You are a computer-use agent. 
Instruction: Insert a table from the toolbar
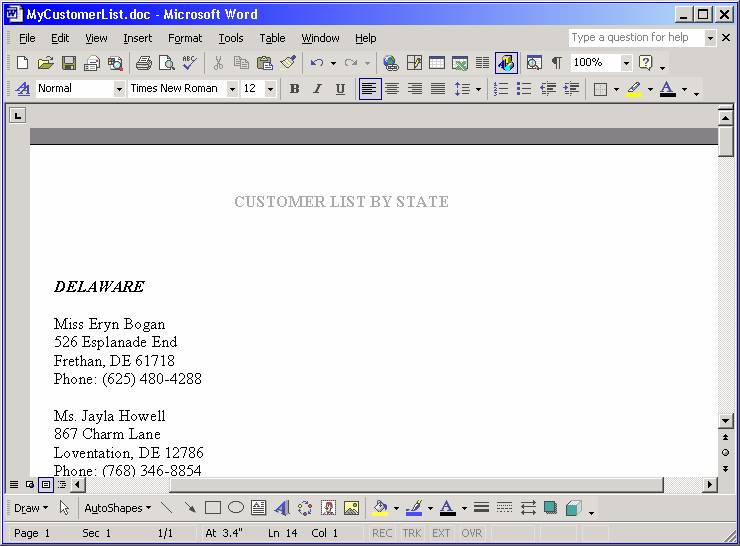tap(437, 63)
